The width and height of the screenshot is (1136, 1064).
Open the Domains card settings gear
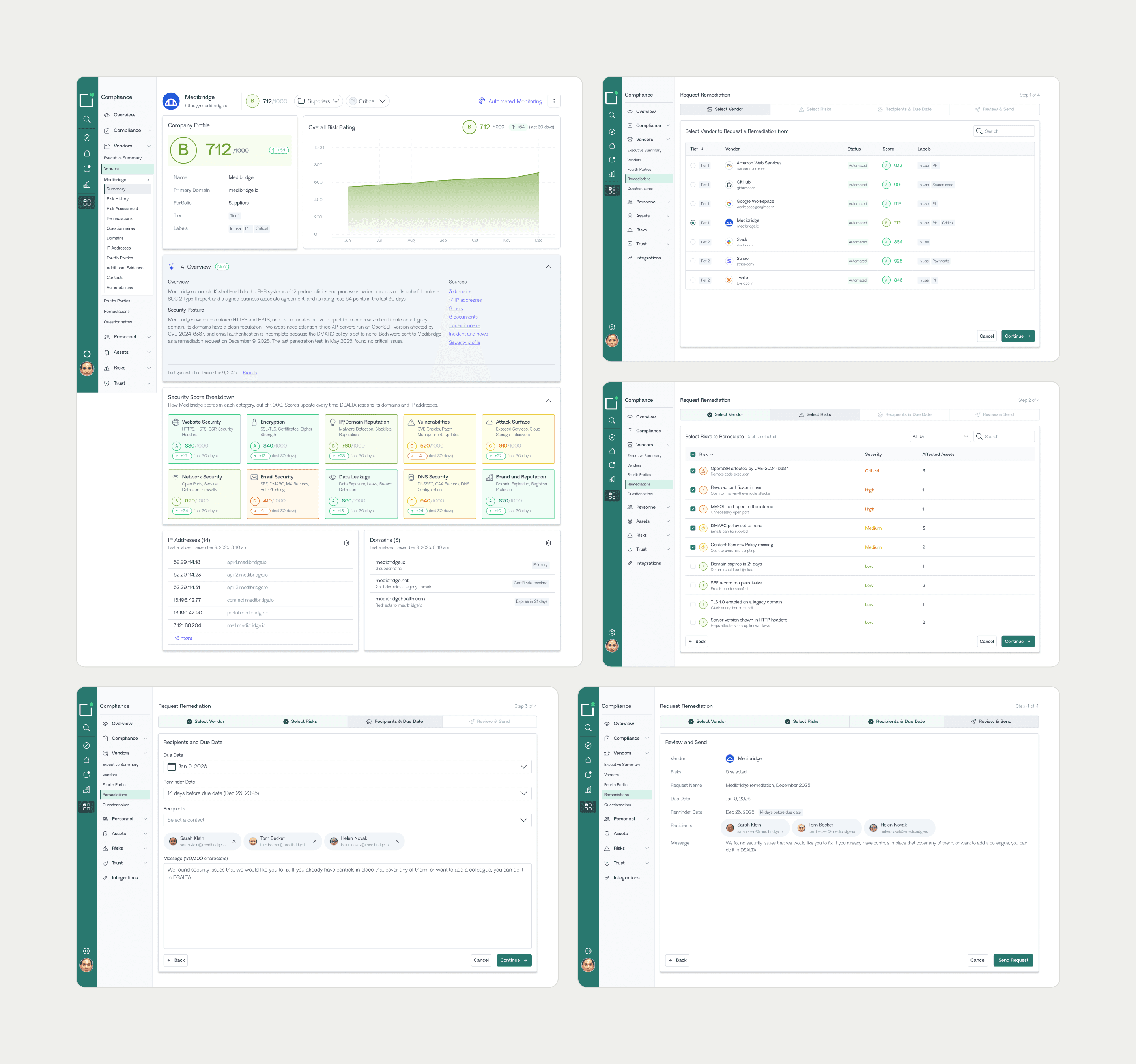[x=548, y=543]
